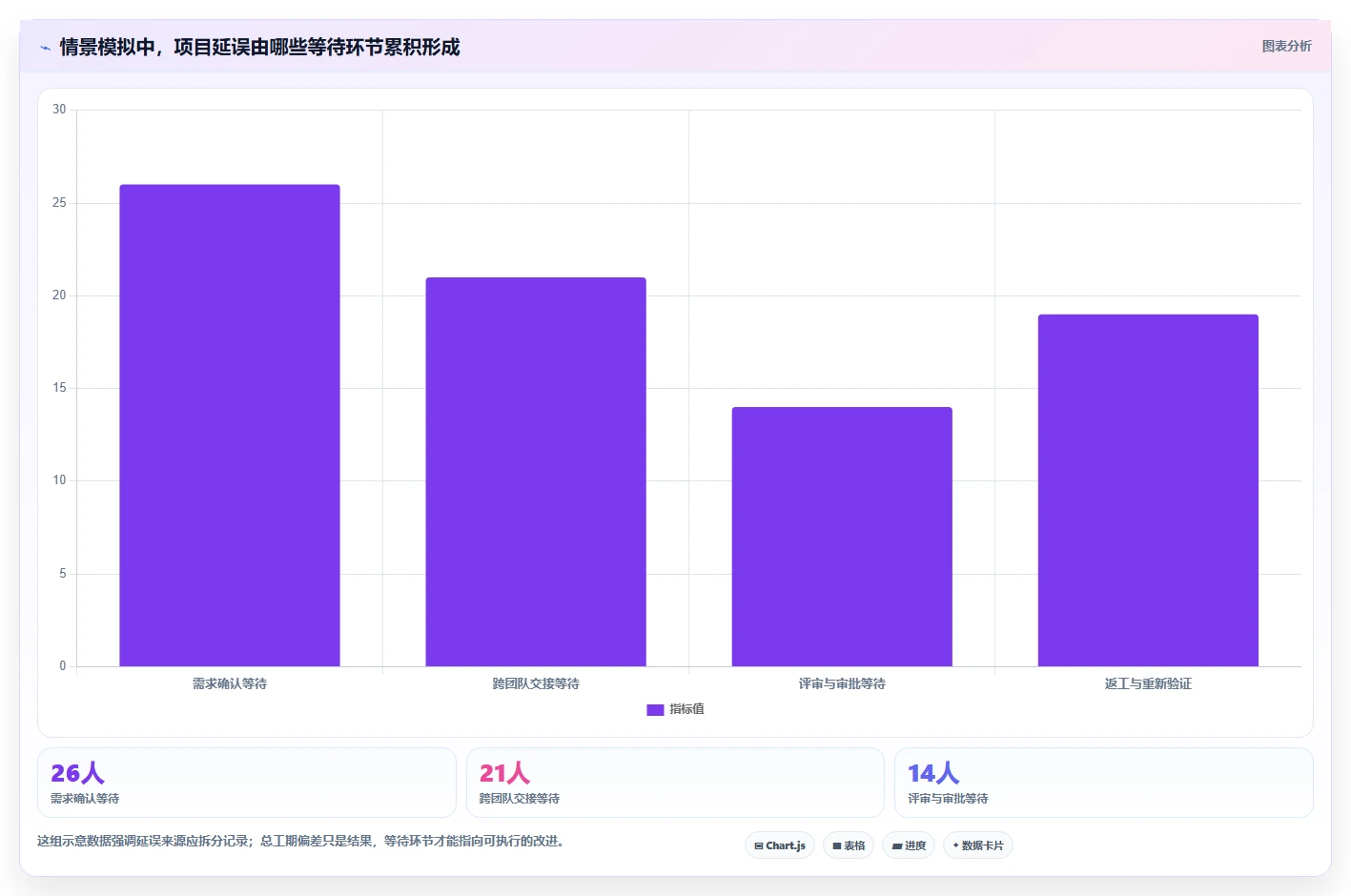Click the note text starting 这组示意数据
Viewport: 1351px width, 896px height.
click(300, 841)
